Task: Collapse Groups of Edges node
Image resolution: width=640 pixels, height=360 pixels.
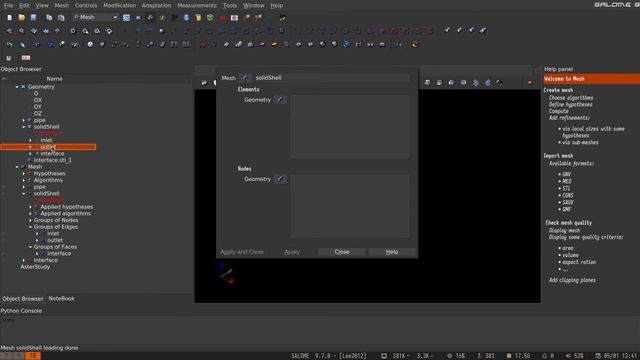Action: [x=30, y=227]
